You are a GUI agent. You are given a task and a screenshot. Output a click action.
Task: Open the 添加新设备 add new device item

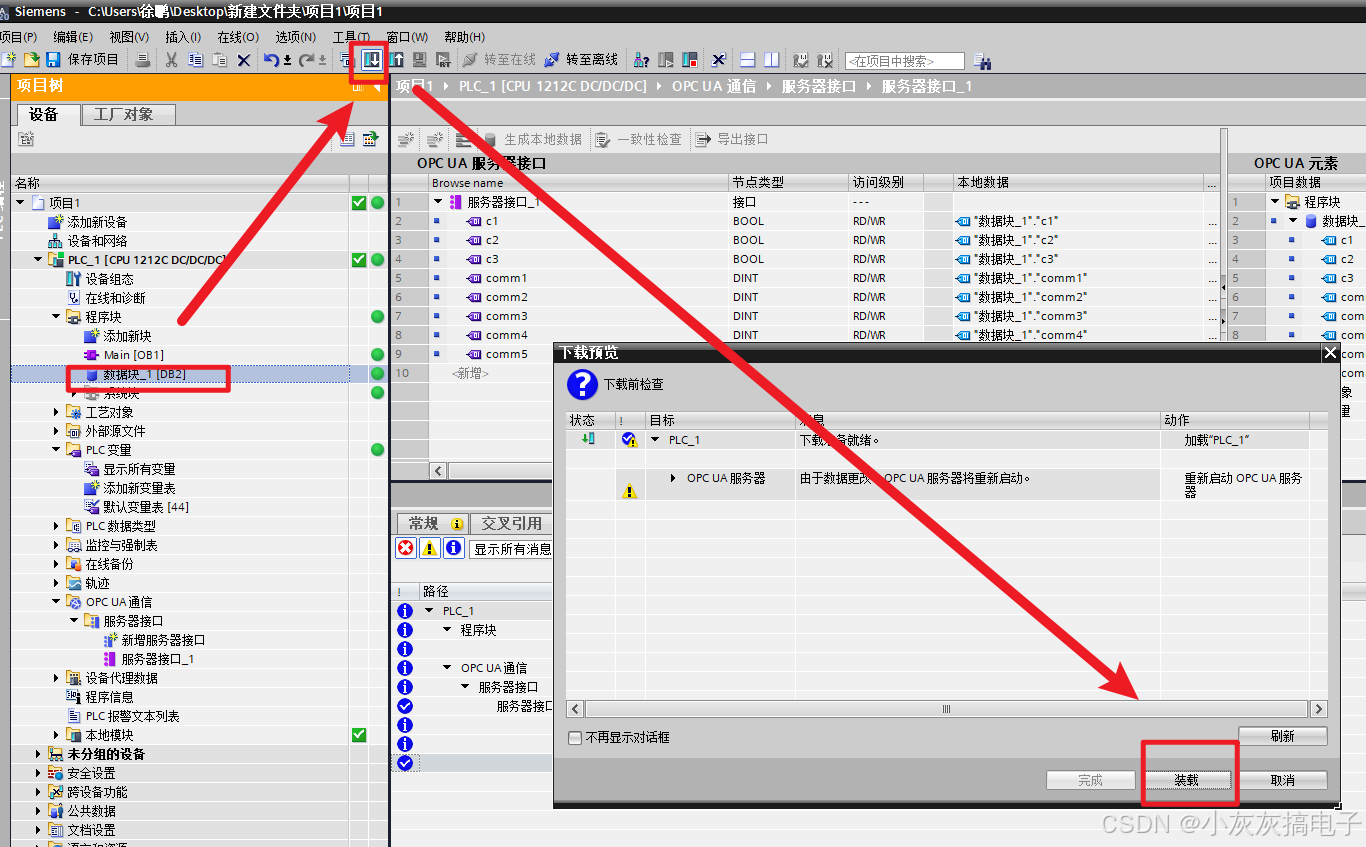[x=88, y=222]
